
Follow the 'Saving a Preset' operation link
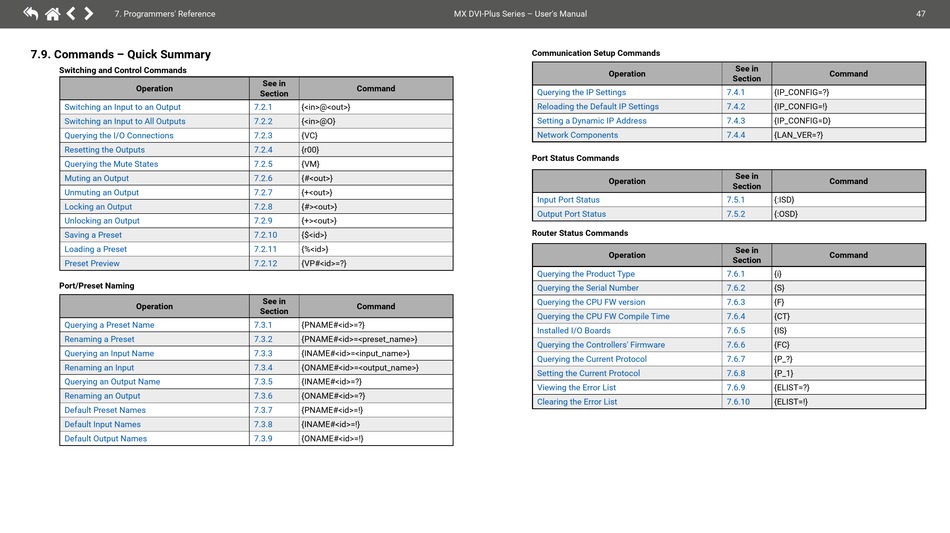[x=93, y=235]
